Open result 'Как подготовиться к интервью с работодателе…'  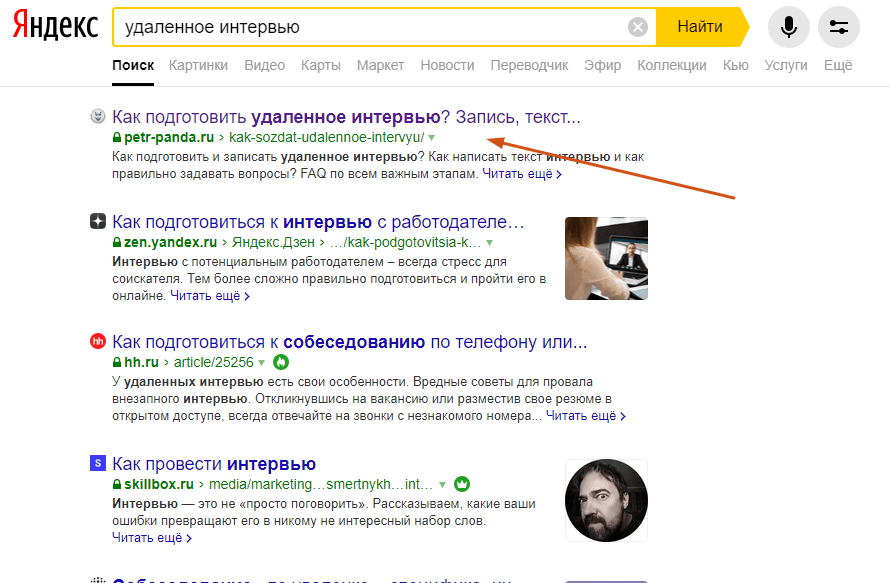click(x=318, y=221)
